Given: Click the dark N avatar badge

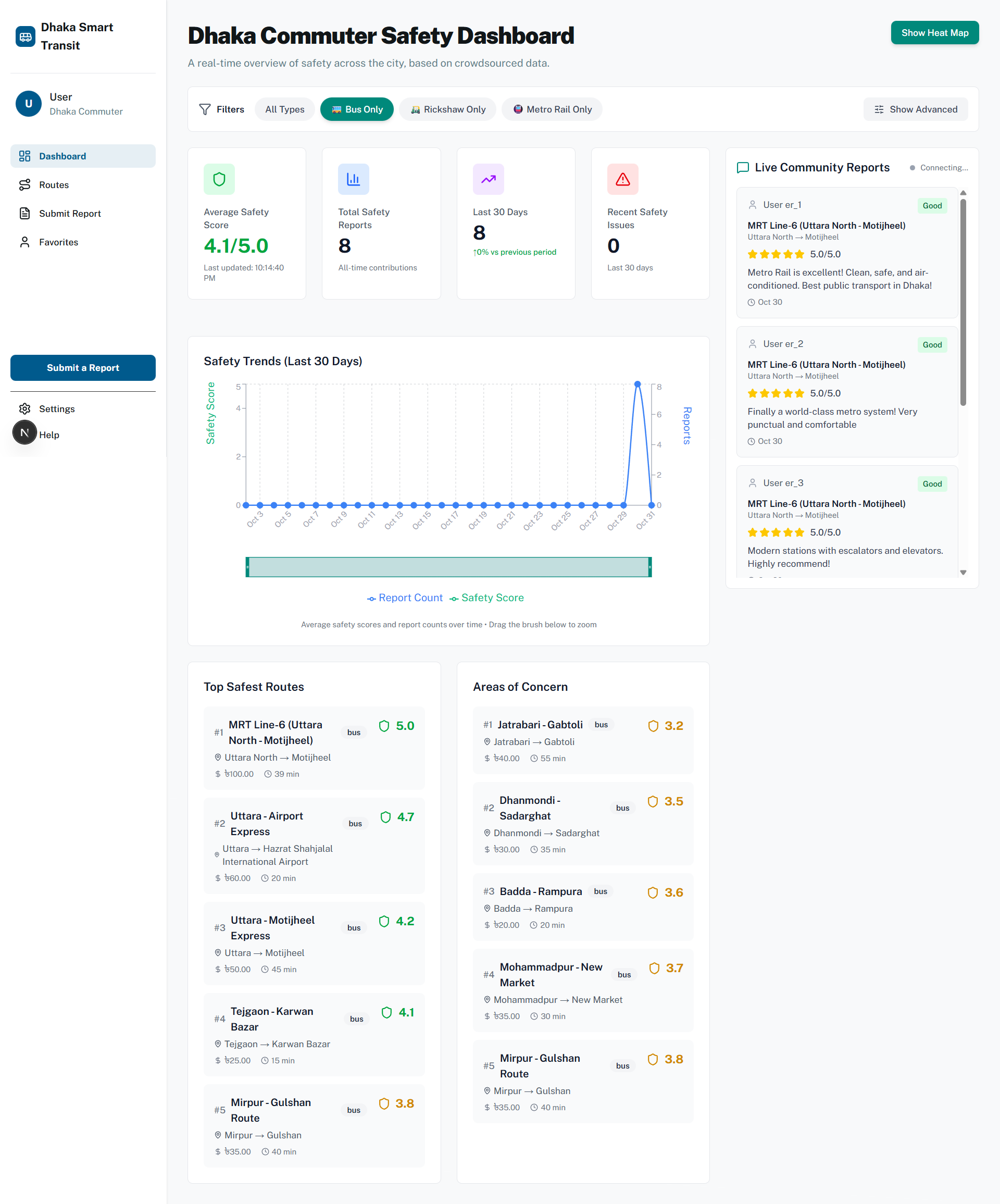Looking at the screenshot, I should click(x=24, y=432).
